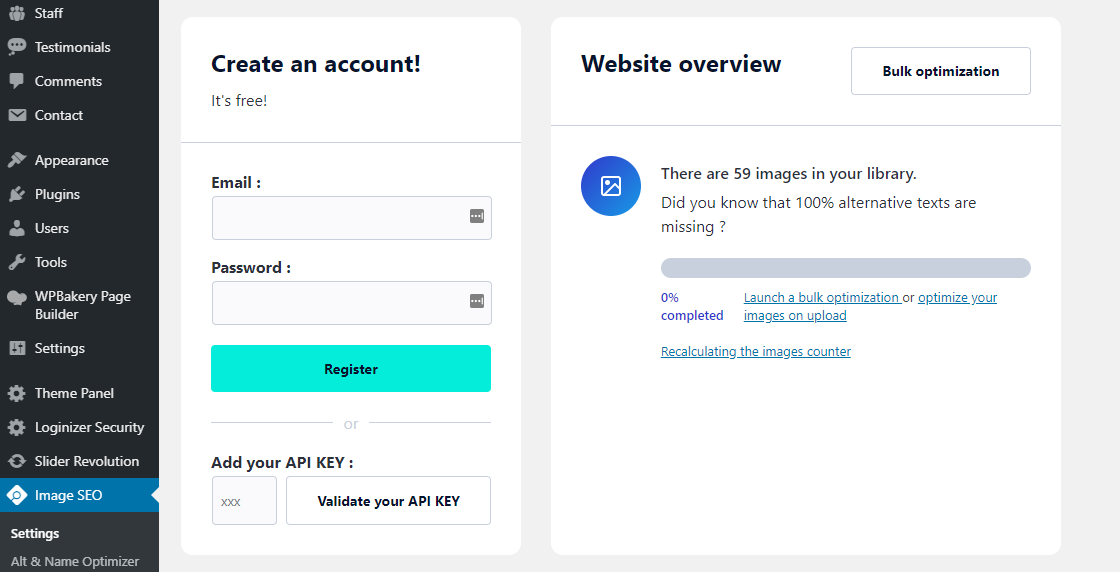Open the Users menu item

coord(52,228)
